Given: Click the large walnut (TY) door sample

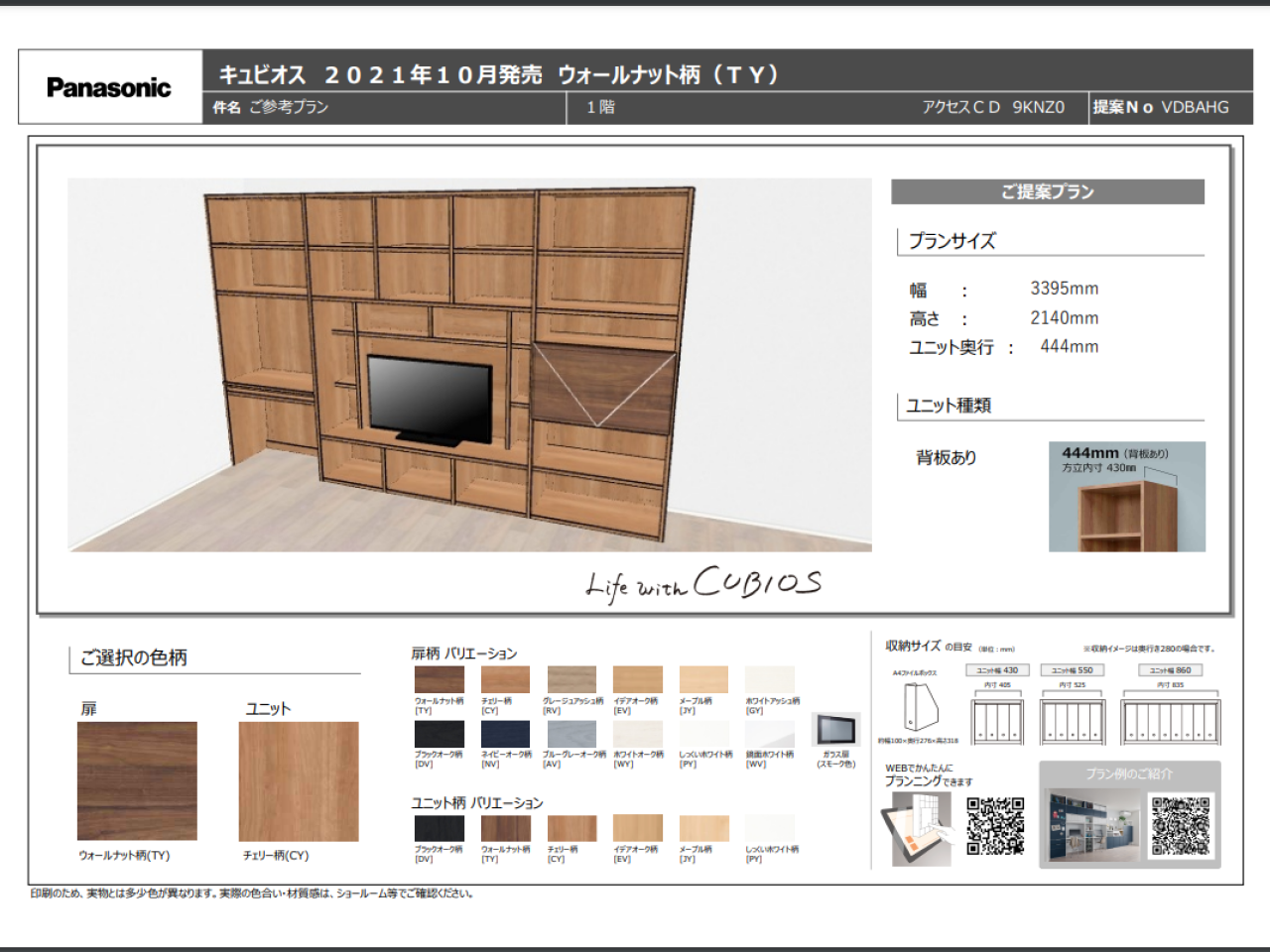Looking at the screenshot, I should click(137, 780).
